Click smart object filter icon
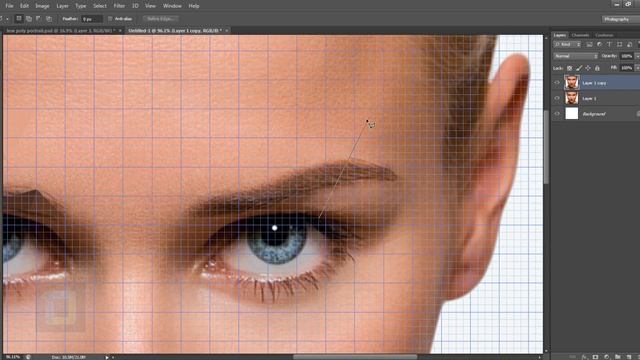 [630, 44]
